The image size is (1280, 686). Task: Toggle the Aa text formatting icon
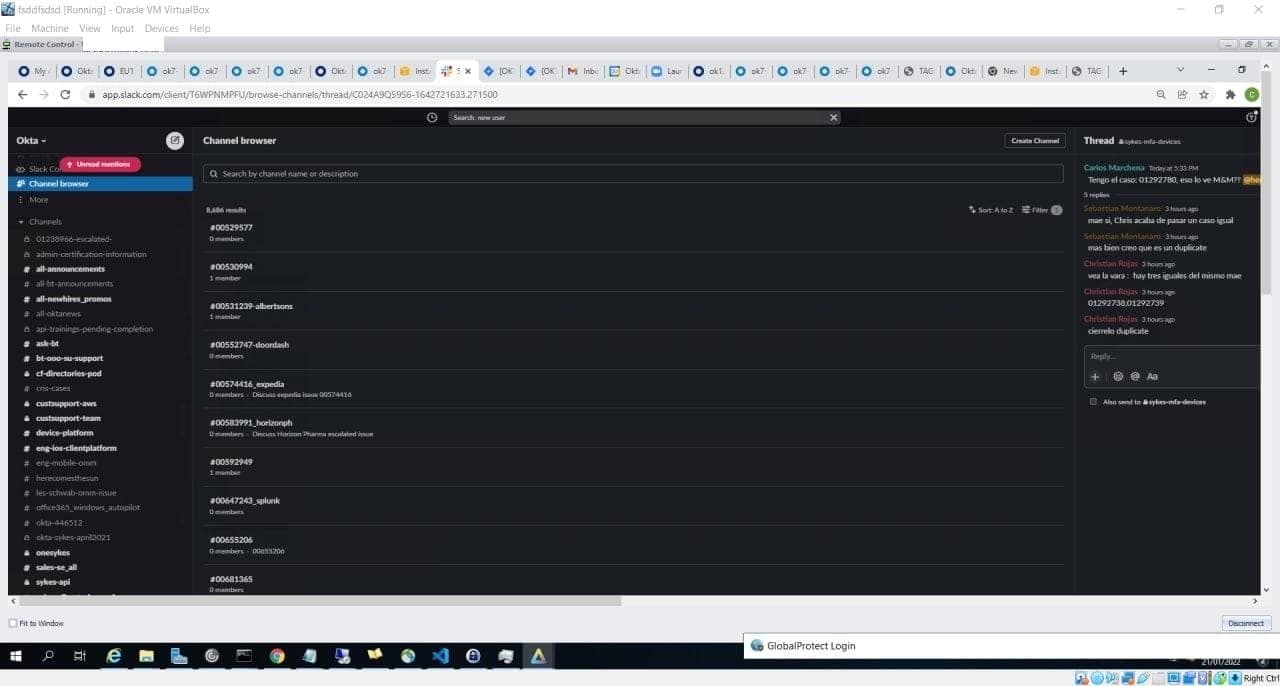click(1152, 377)
